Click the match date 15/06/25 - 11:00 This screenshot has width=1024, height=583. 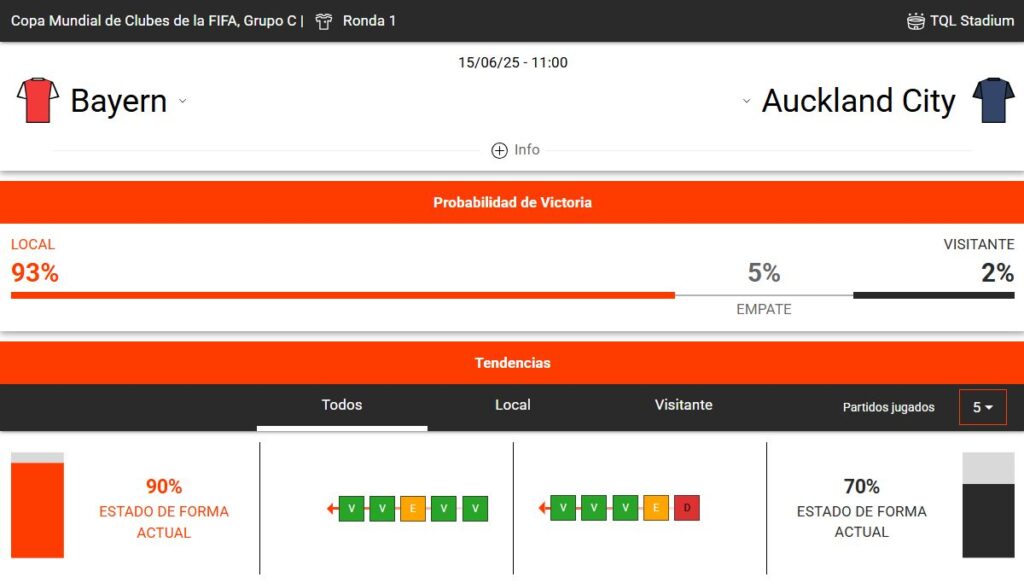click(x=513, y=63)
